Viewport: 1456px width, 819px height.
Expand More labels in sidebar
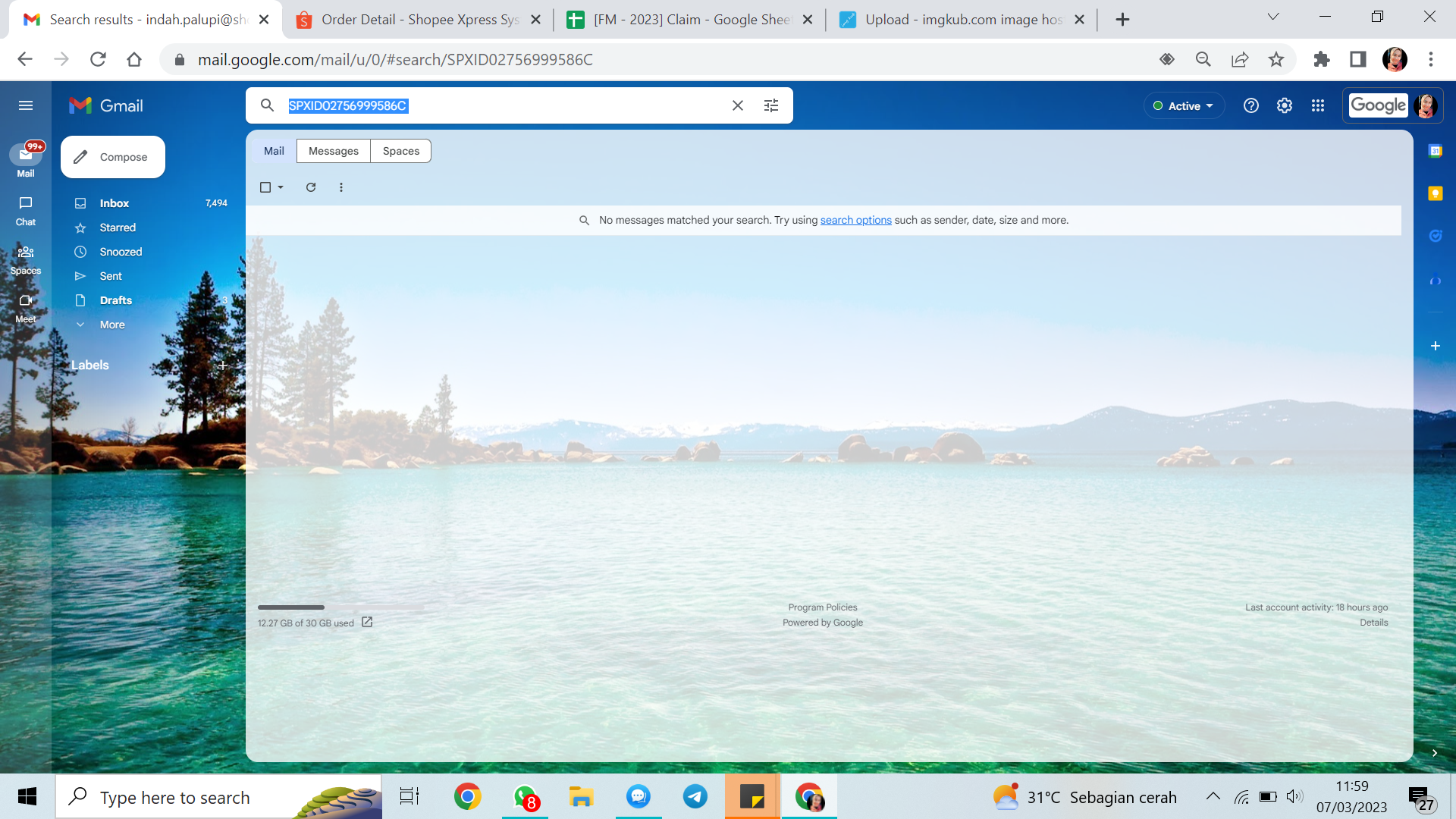pyautogui.click(x=112, y=325)
